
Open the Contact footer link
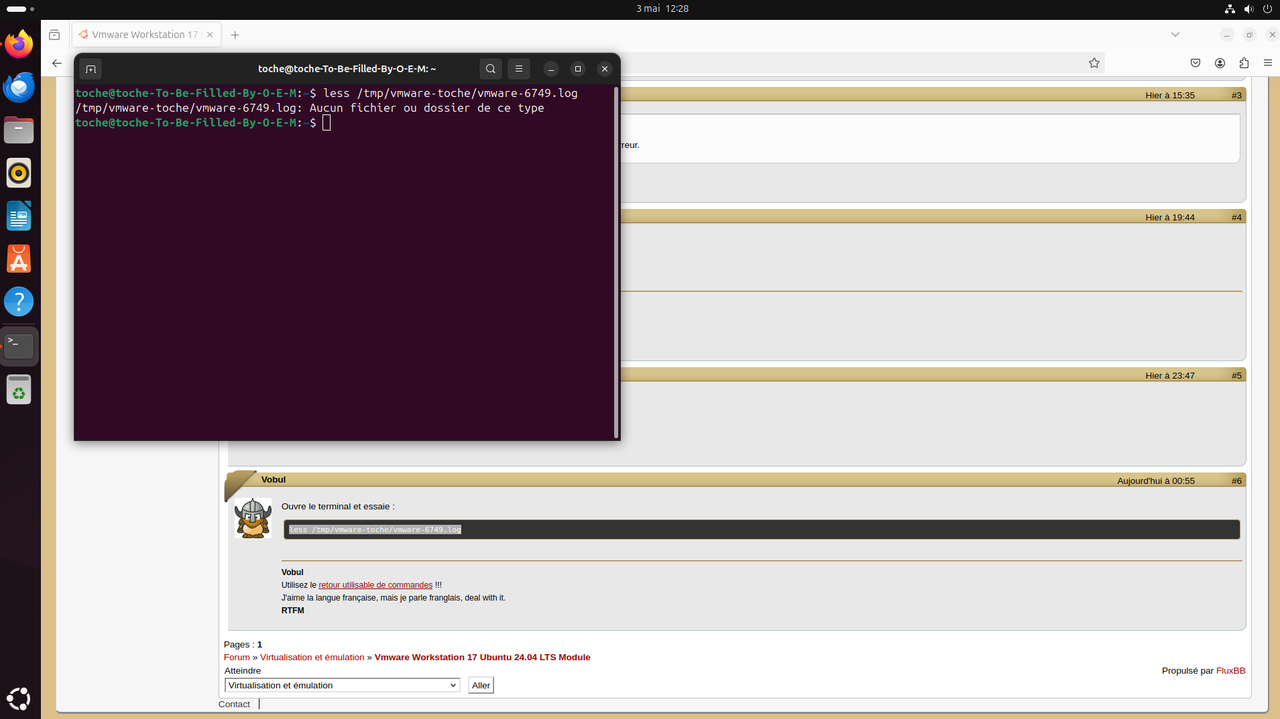click(x=234, y=704)
